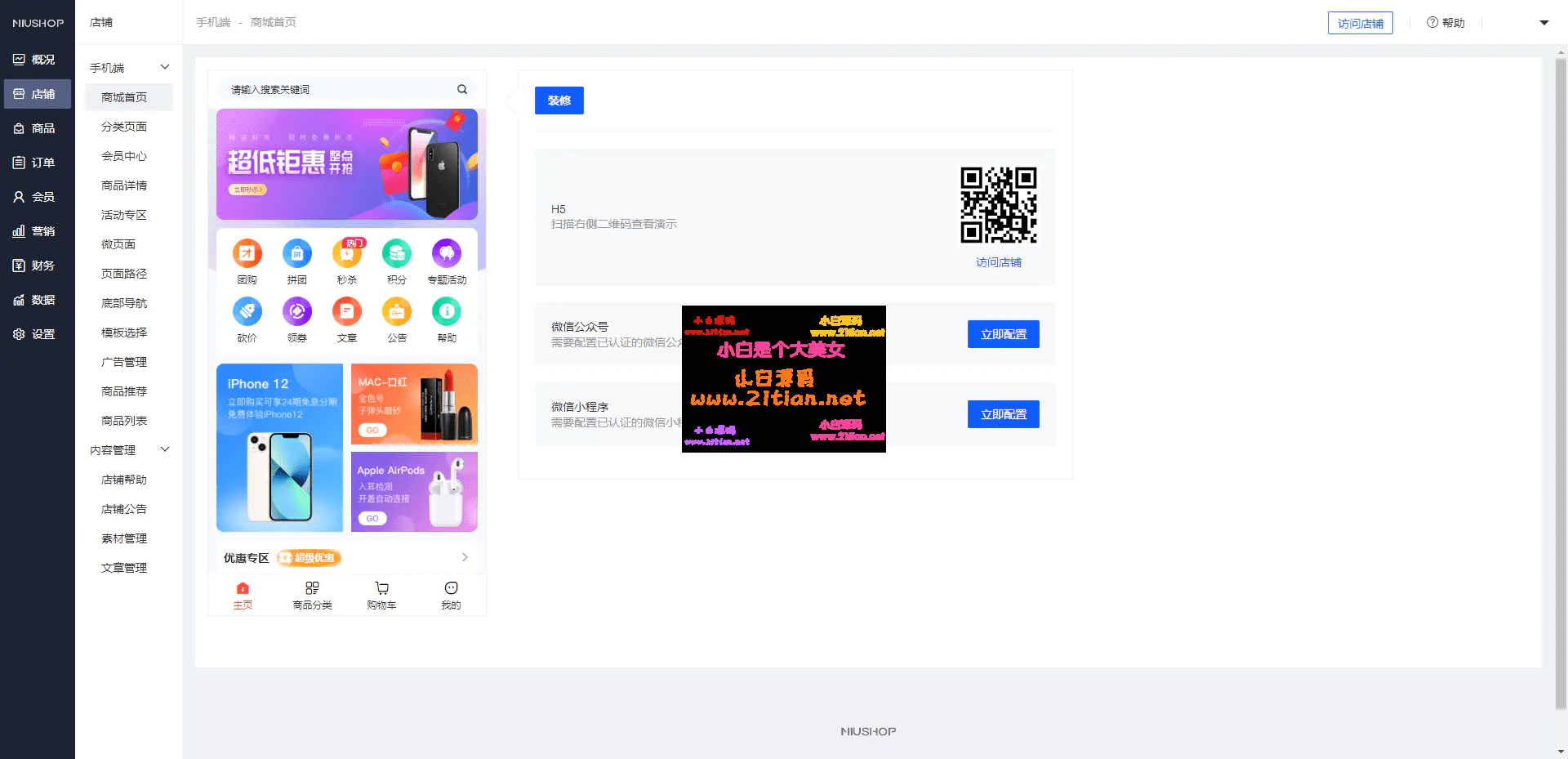This screenshot has width=1568, height=759.
Task: Open 概况 overview in main sidebar
Action: (38, 60)
